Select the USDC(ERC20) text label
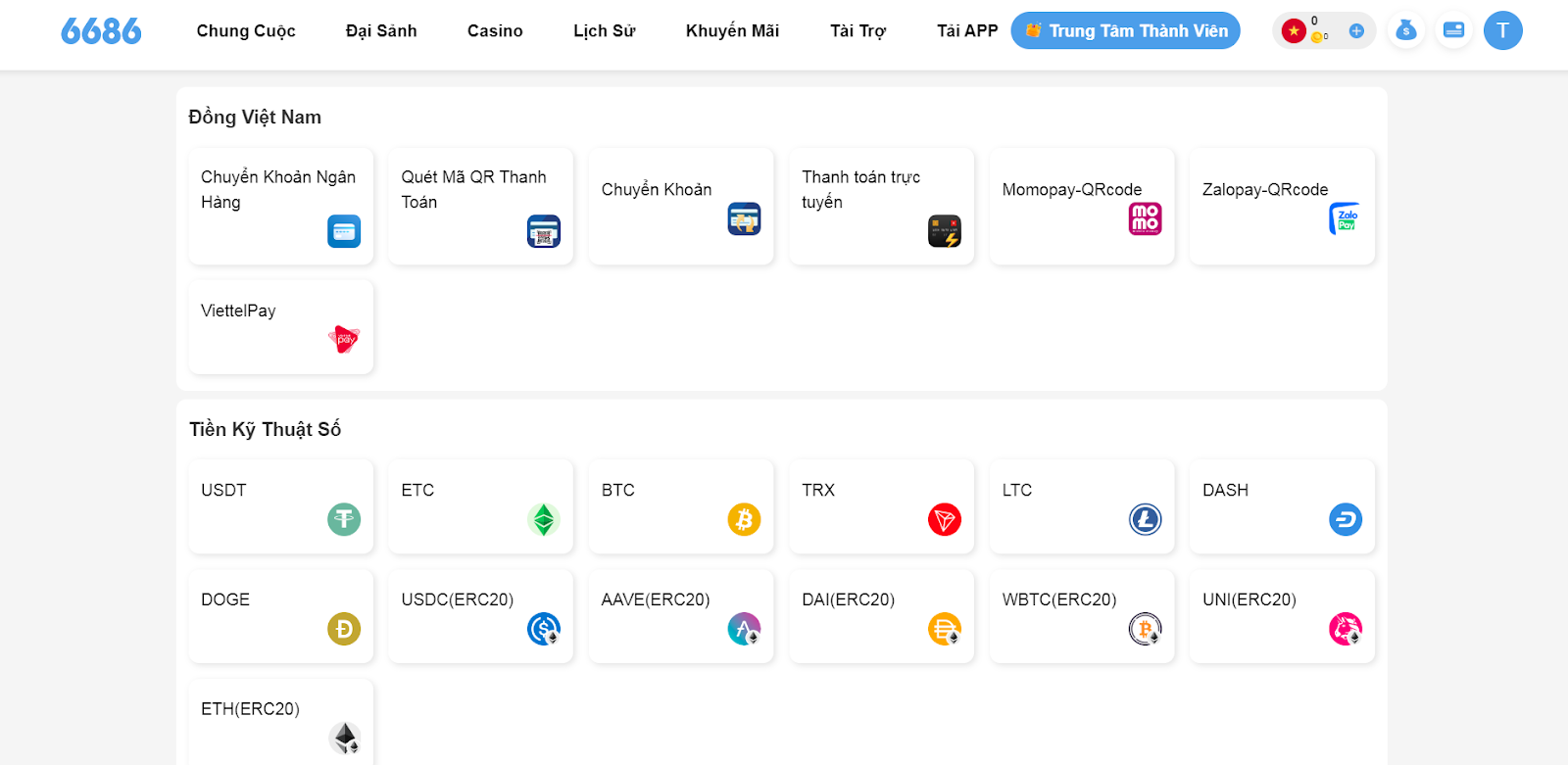The width and height of the screenshot is (1568, 765). point(458,599)
